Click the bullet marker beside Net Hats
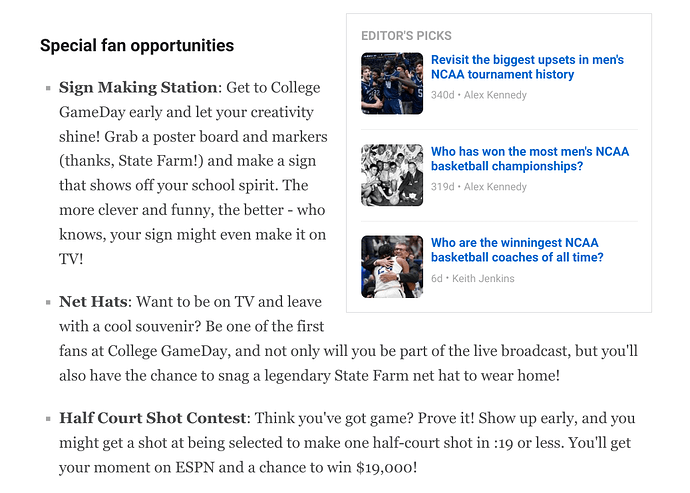The height and width of the screenshot is (493, 690). [x=48, y=302]
